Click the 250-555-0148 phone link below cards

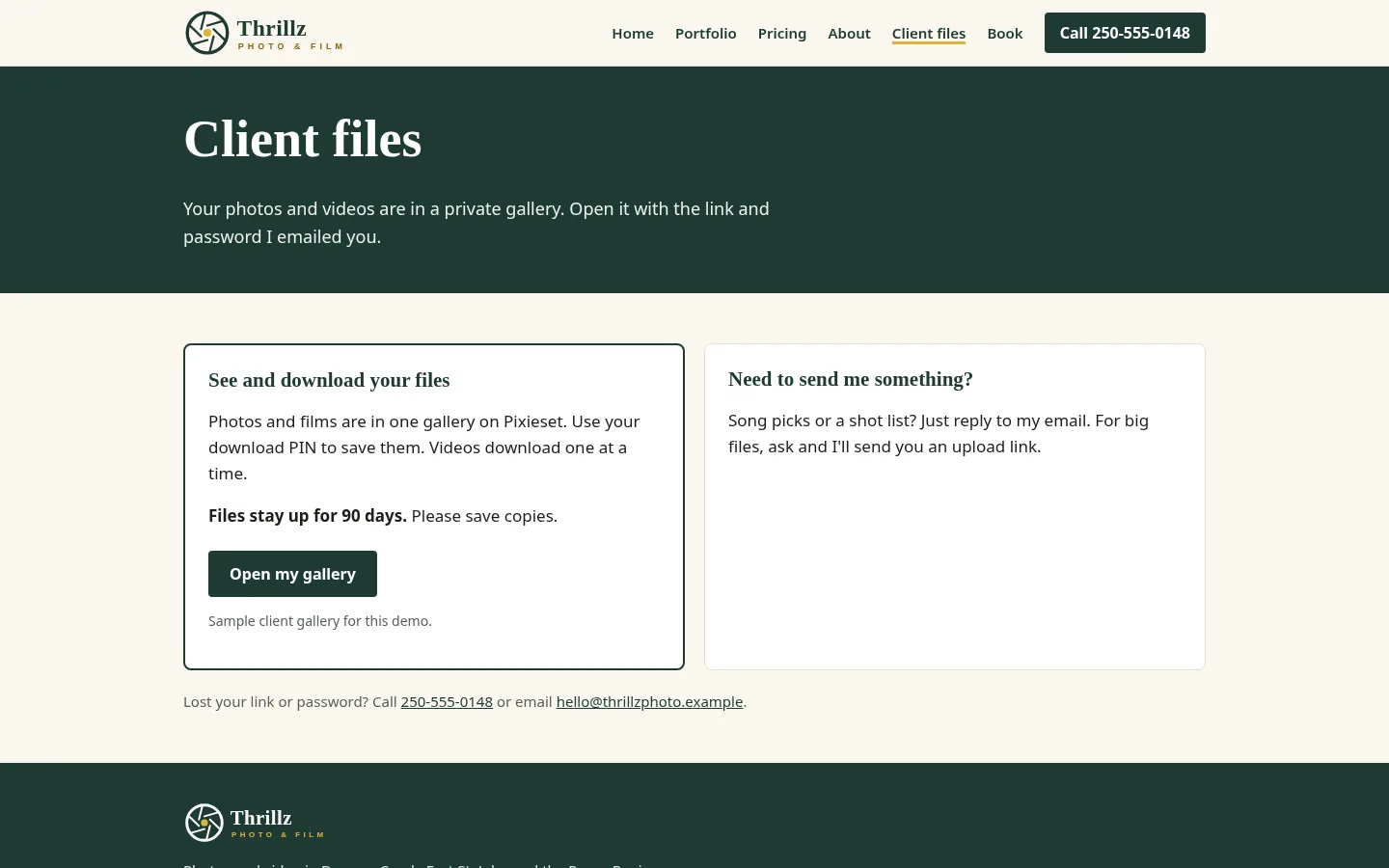[447, 702]
